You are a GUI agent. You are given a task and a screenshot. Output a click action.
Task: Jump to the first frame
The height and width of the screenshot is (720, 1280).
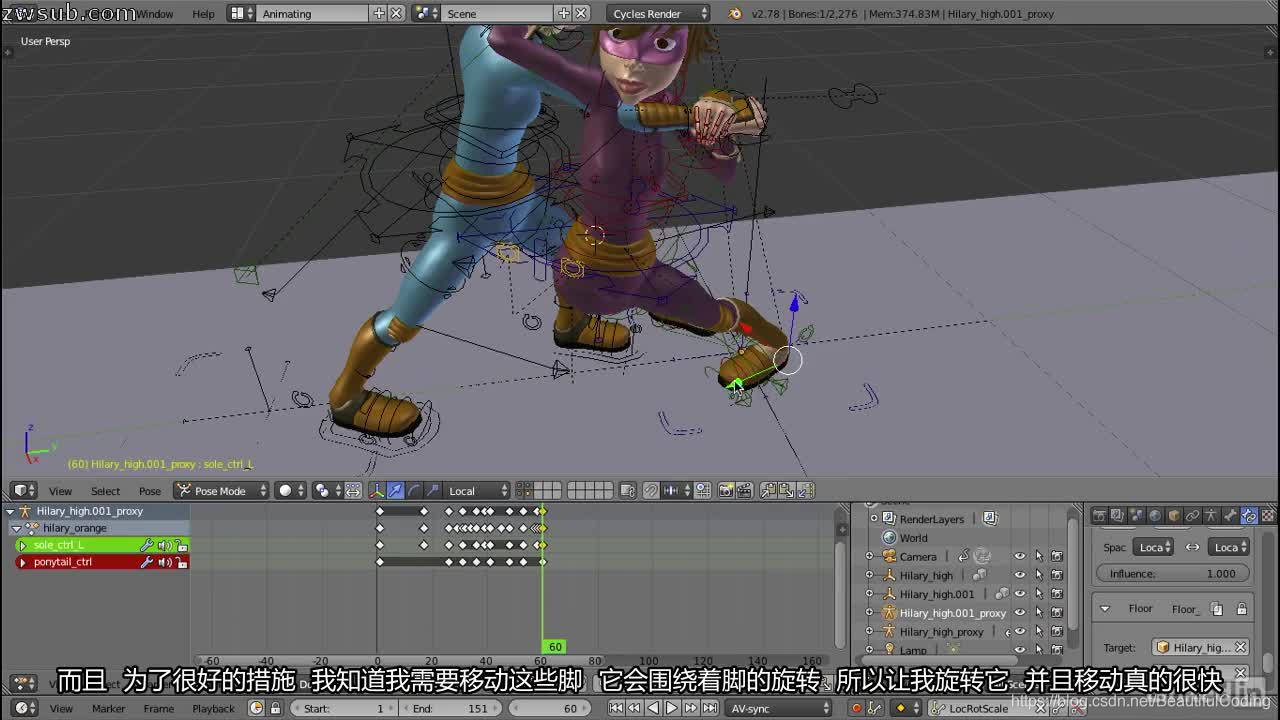pyautogui.click(x=616, y=708)
